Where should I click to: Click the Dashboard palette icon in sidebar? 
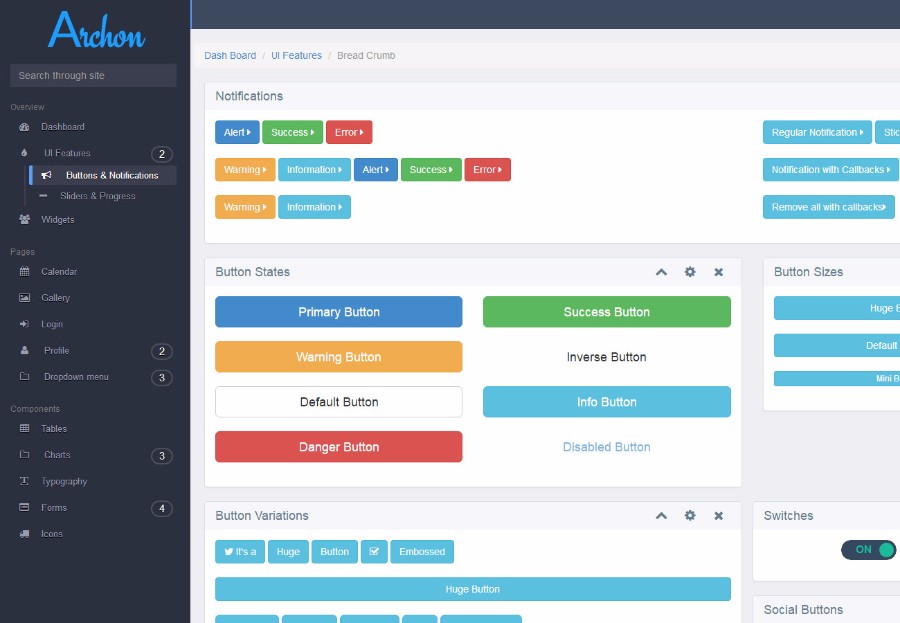[x=24, y=127]
